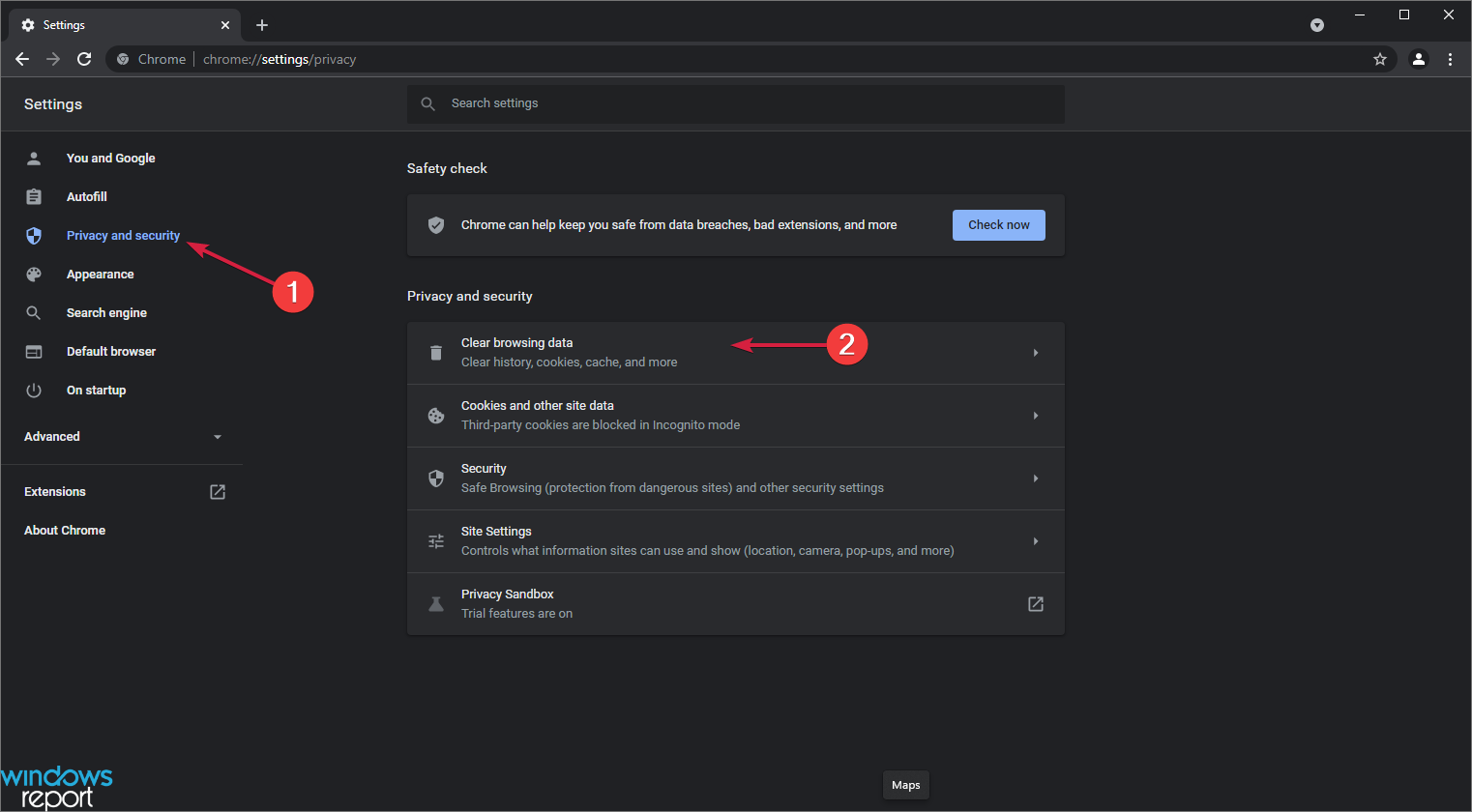Close the Settings tab
Screen dimensions: 1472x812
click(225, 25)
